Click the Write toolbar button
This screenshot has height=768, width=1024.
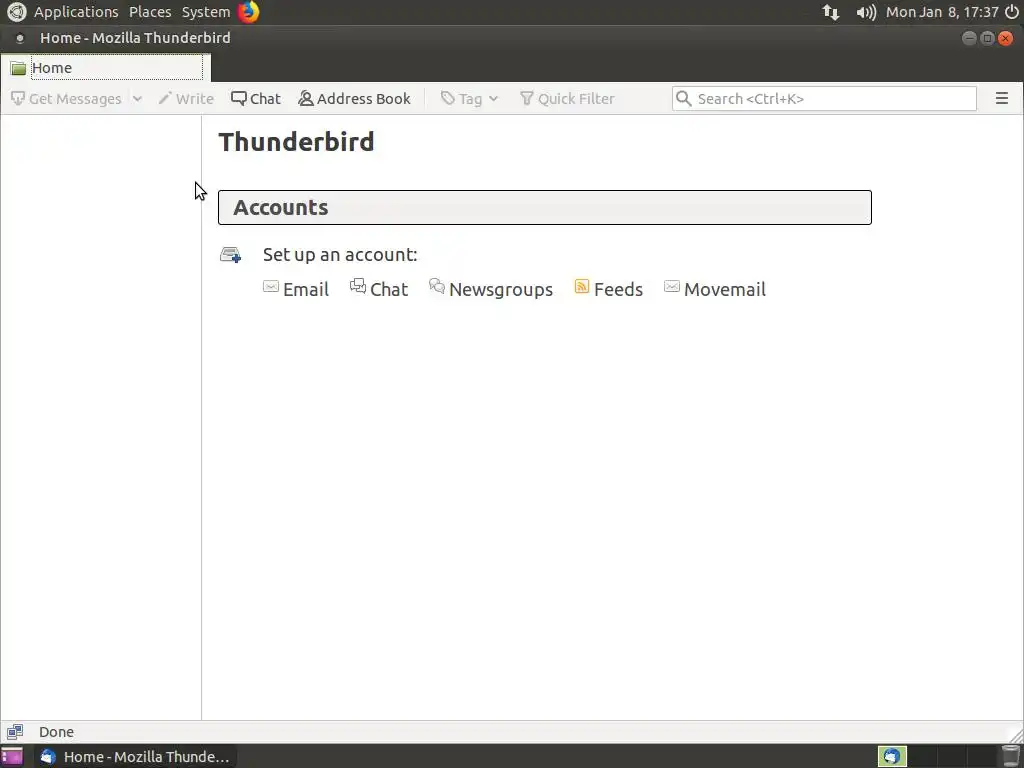[186, 99]
